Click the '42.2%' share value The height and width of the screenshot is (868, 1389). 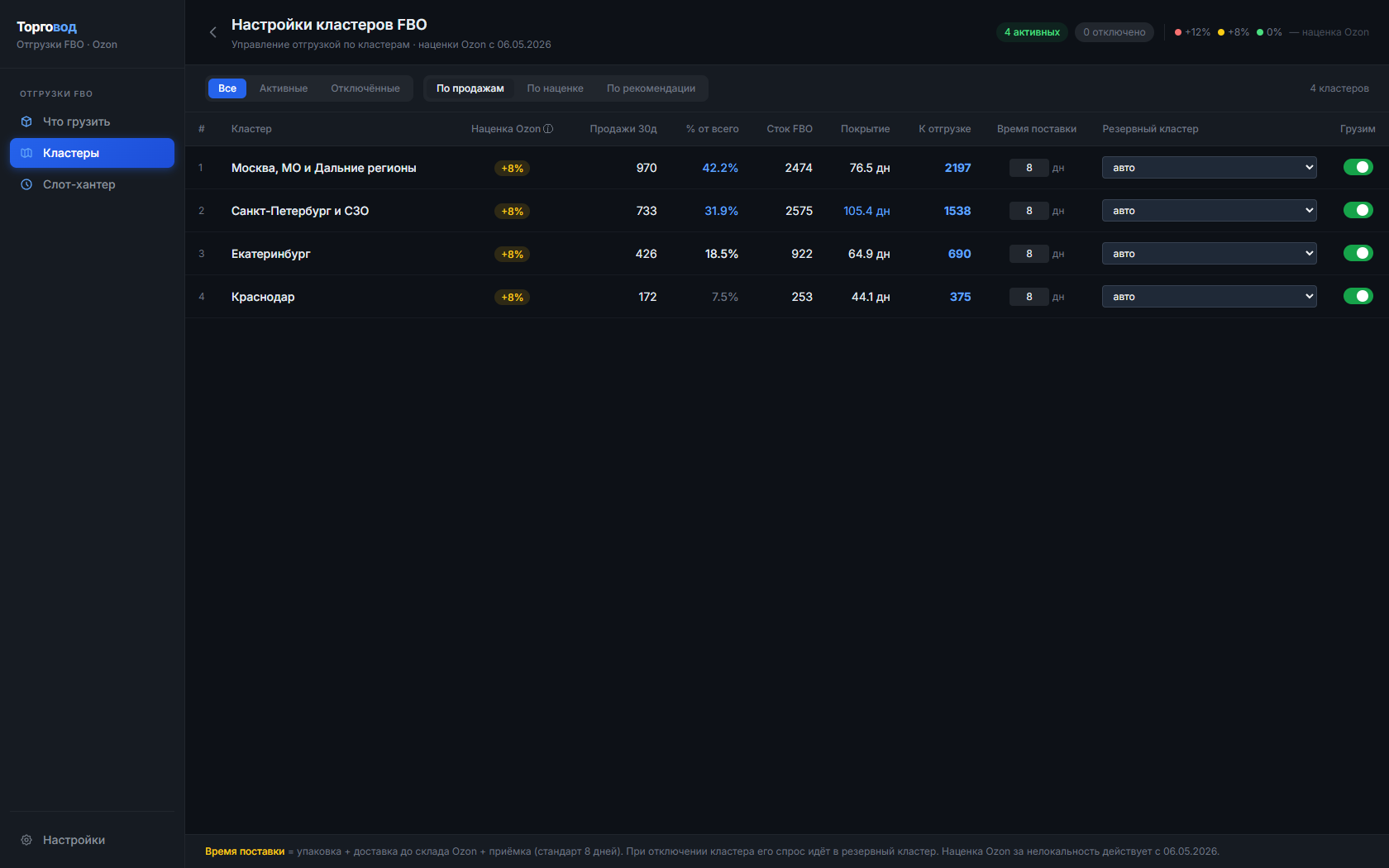pos(720,168)
